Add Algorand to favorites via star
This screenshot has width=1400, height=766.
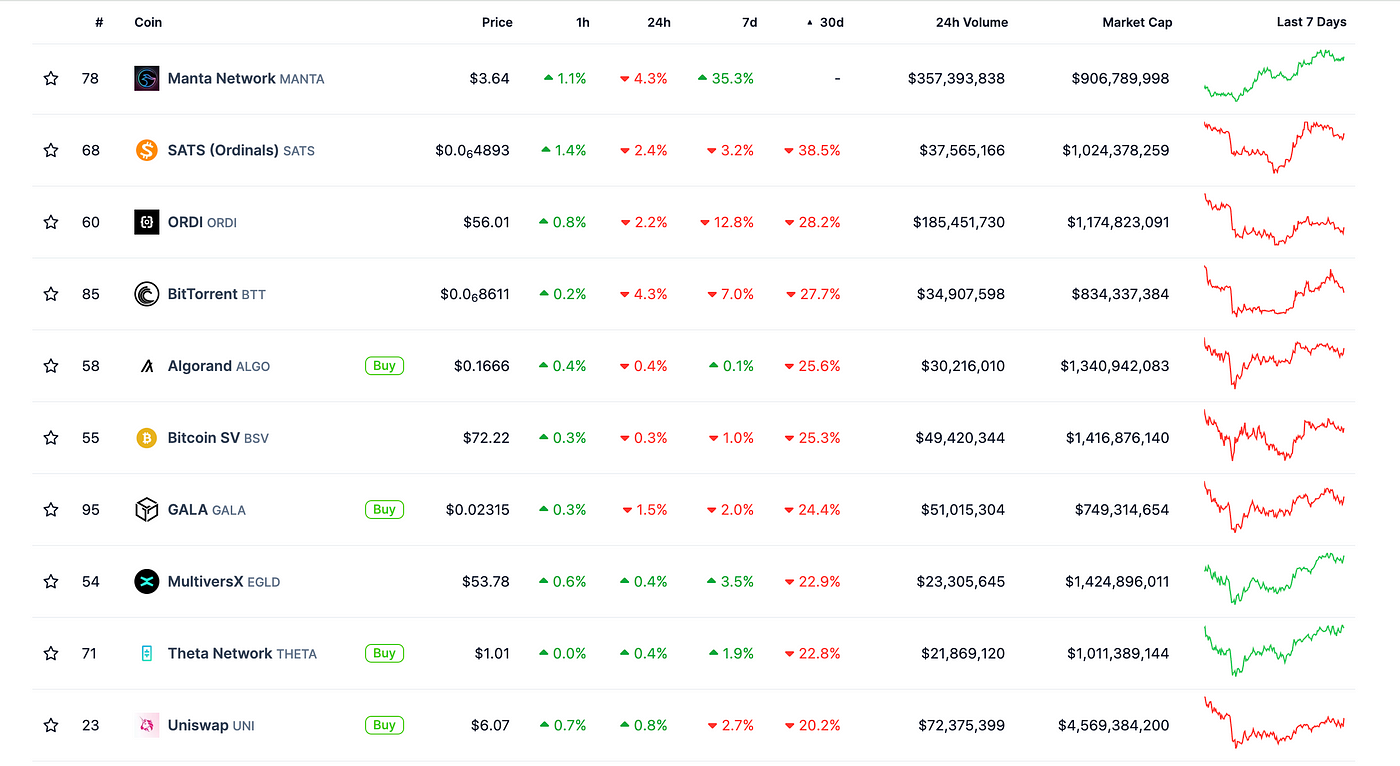click(51, 366)
